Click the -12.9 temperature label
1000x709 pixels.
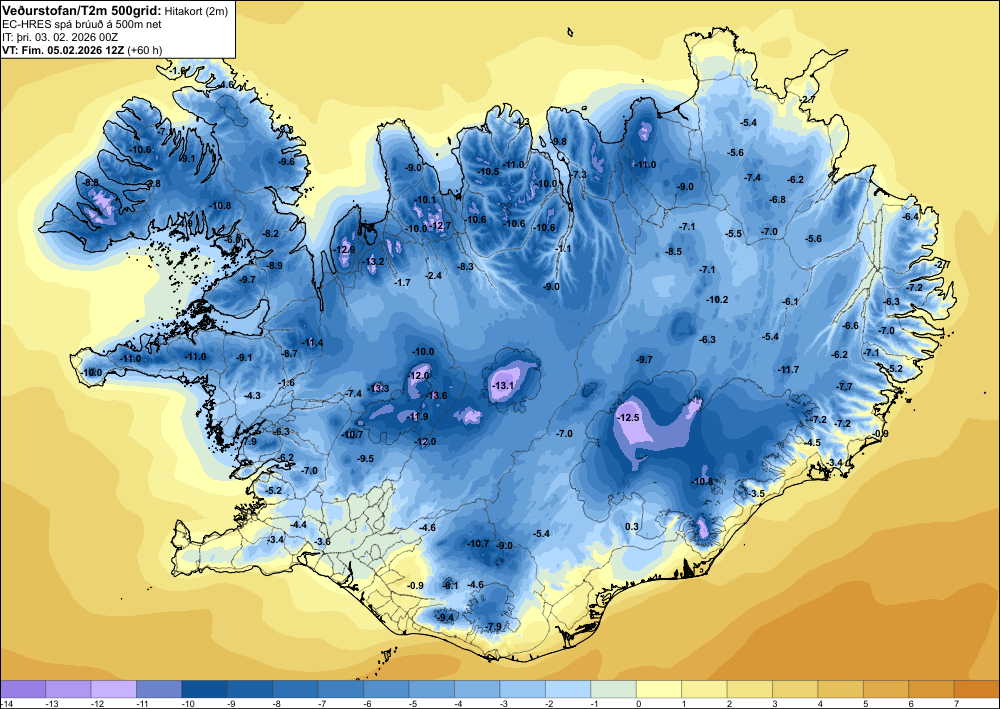[x=345, y=250]
